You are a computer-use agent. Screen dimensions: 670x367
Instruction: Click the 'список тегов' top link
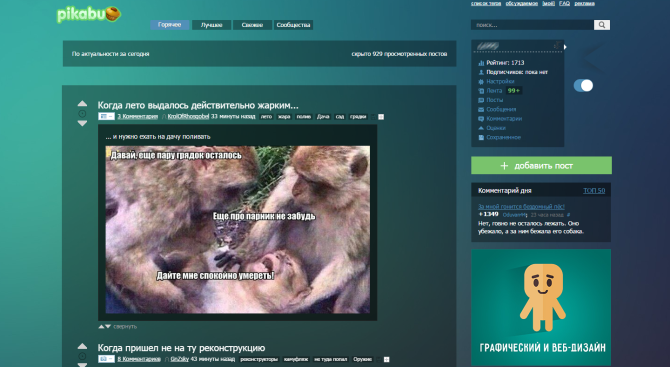(x=486, y=3)
